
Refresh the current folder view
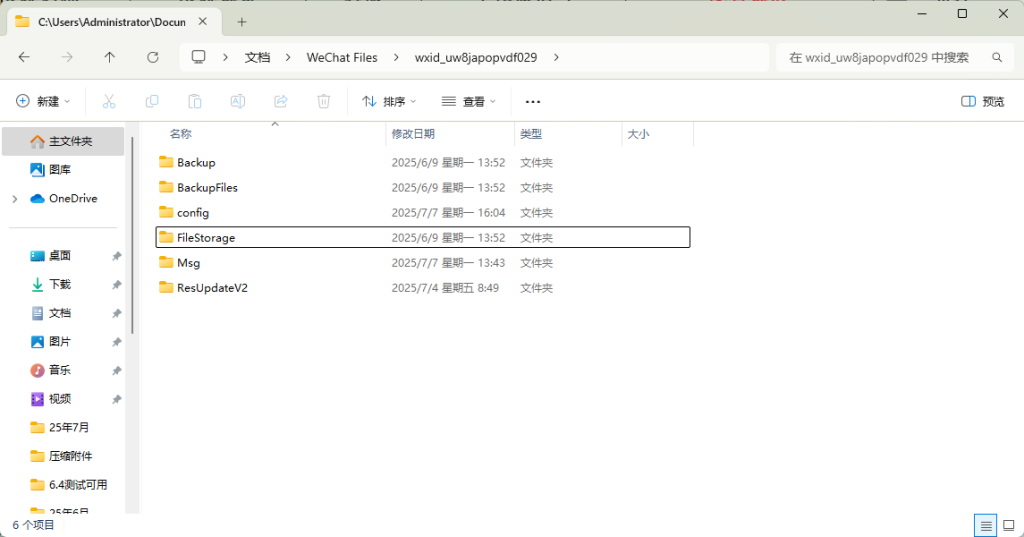pos(153,57)
